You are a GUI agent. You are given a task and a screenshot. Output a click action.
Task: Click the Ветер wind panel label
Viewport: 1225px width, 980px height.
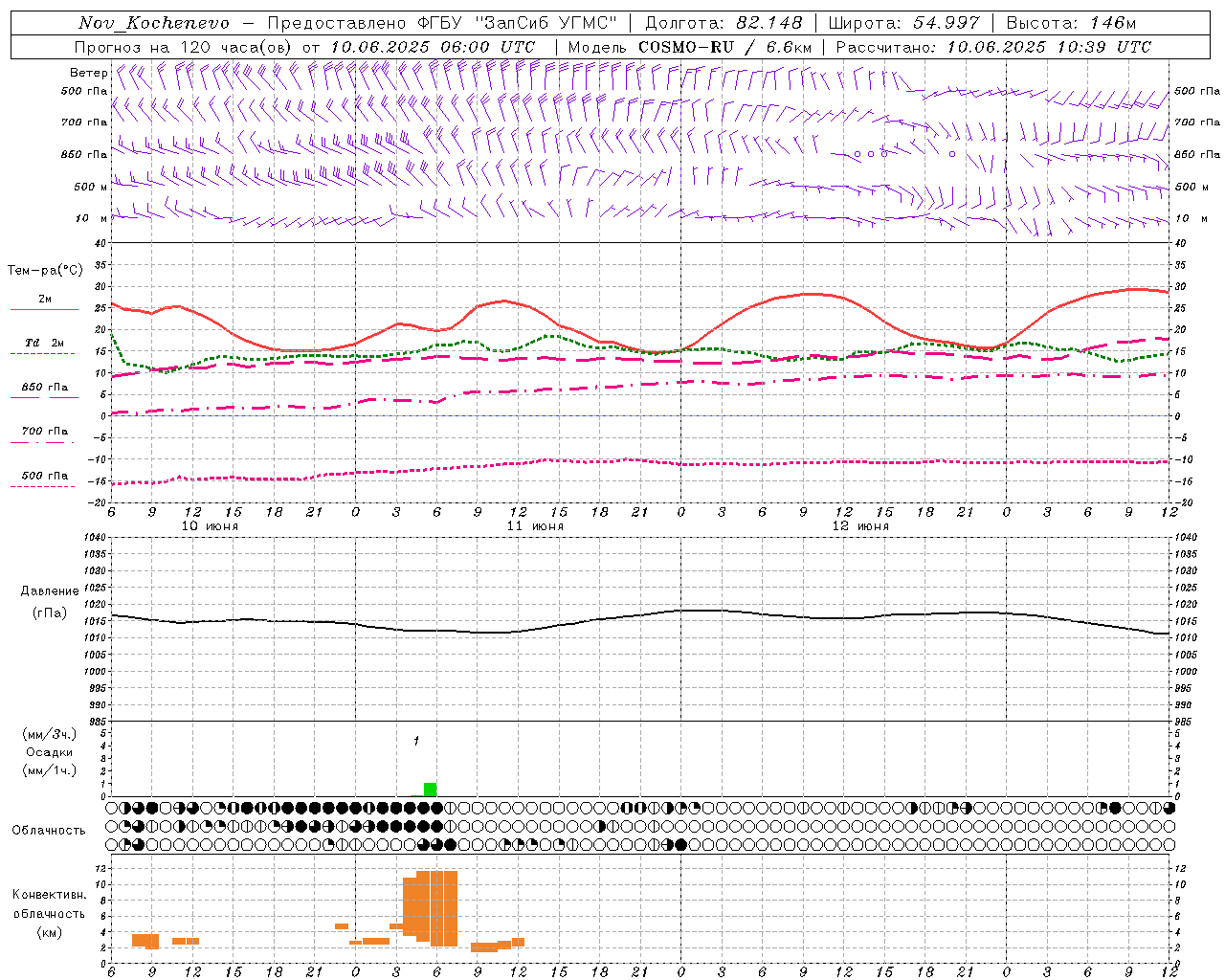tap(88, 73)
